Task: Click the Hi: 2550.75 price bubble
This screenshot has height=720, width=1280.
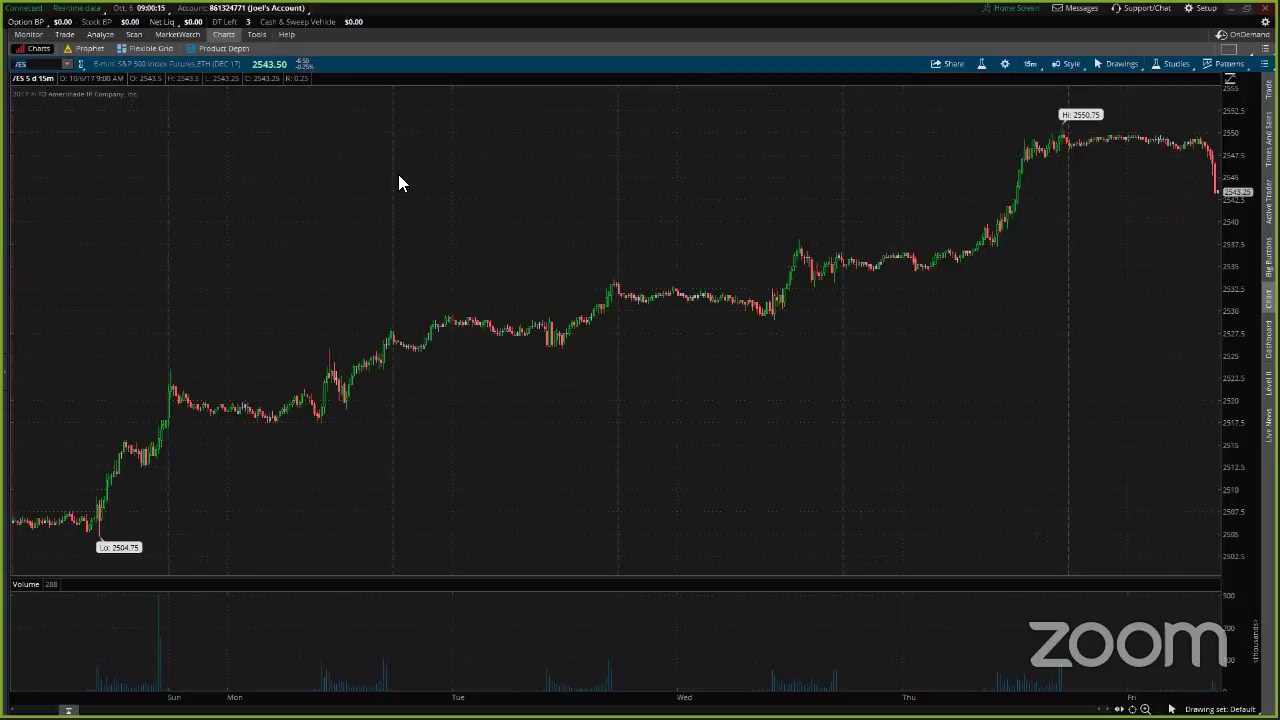Action: pos(1080,115)
